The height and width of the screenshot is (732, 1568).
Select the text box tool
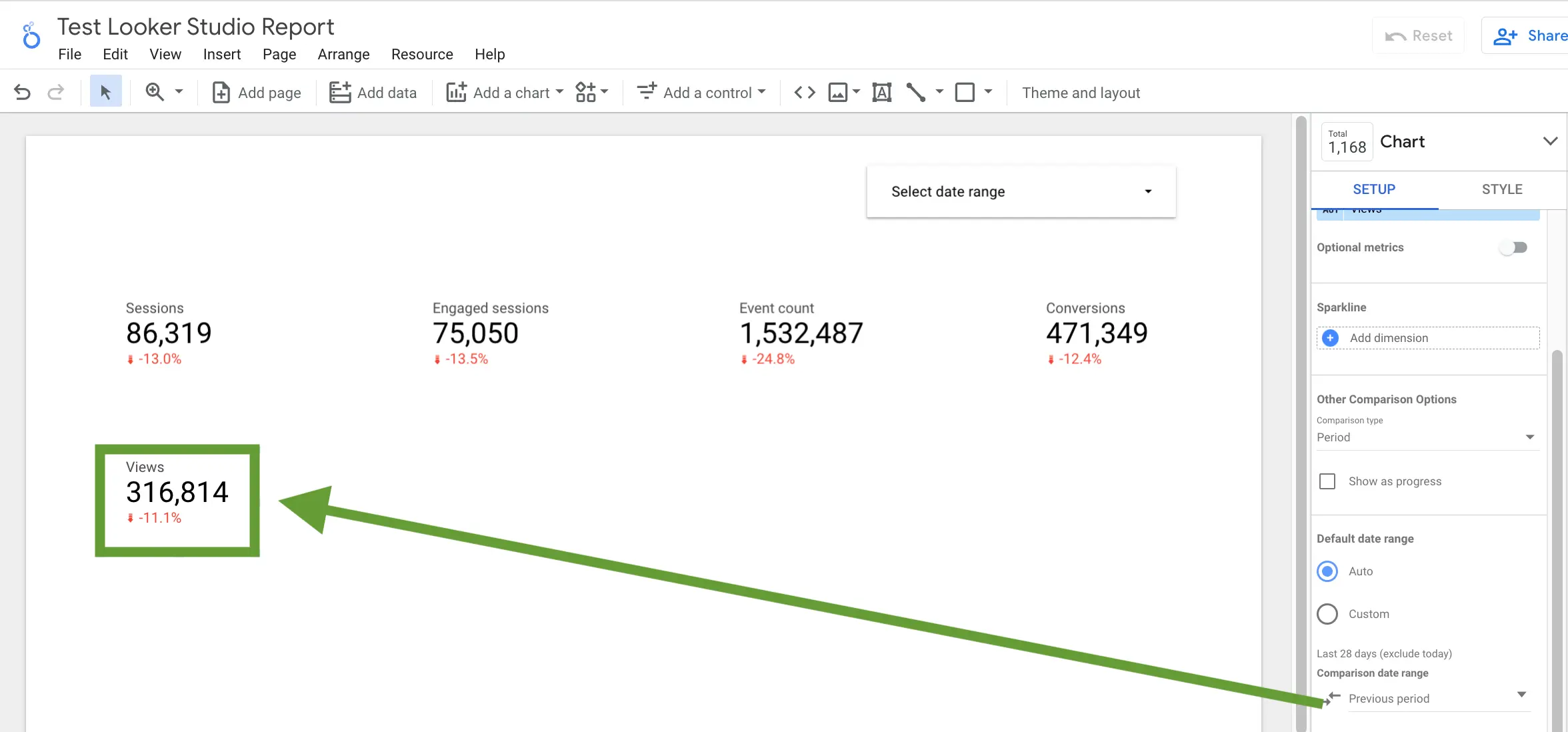coord(882,92)
